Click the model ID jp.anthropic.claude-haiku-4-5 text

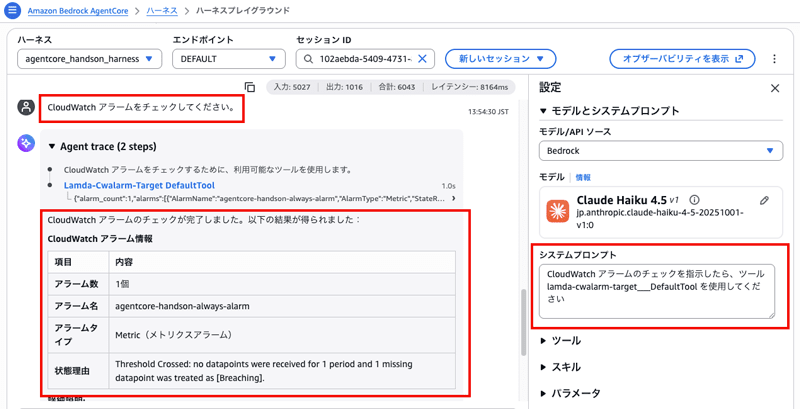660,217
